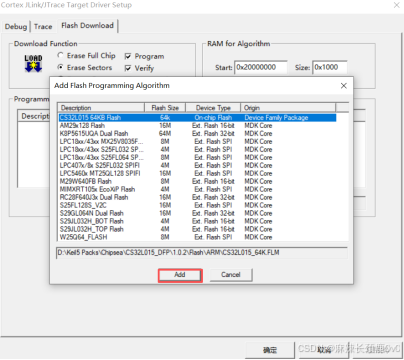Select the W25Q64_FLASH row

point(197,237)
